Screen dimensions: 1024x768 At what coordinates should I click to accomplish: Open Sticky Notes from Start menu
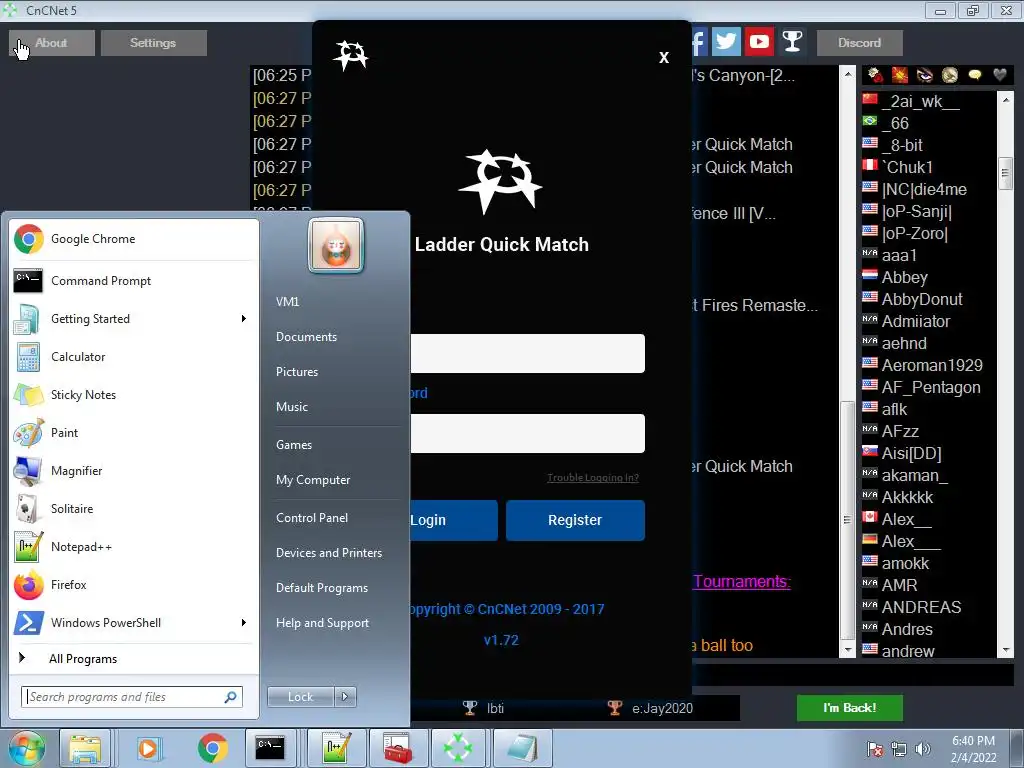pyautogui.click(x=134, y=394)
